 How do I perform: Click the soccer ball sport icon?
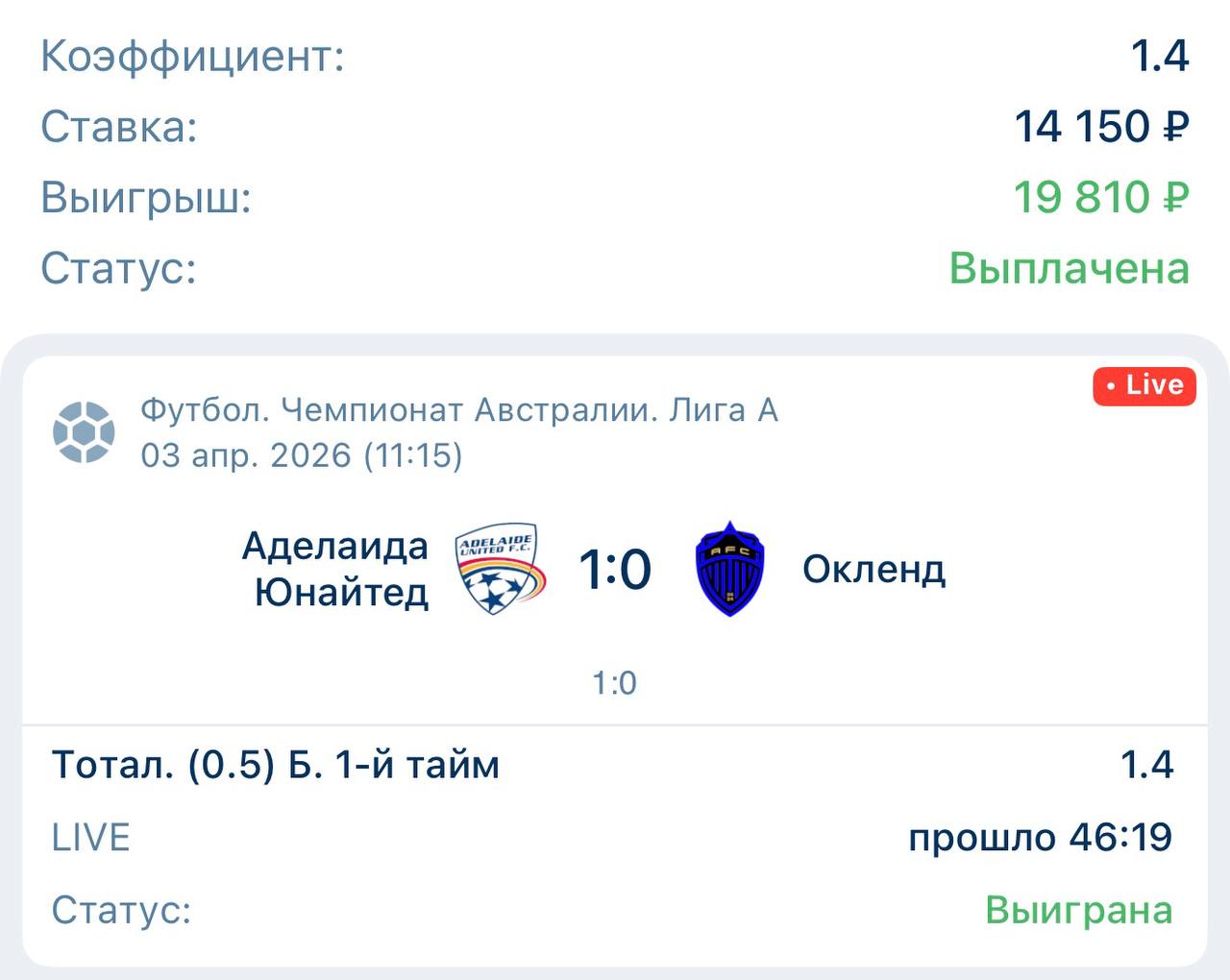click(x=85, y=431)
